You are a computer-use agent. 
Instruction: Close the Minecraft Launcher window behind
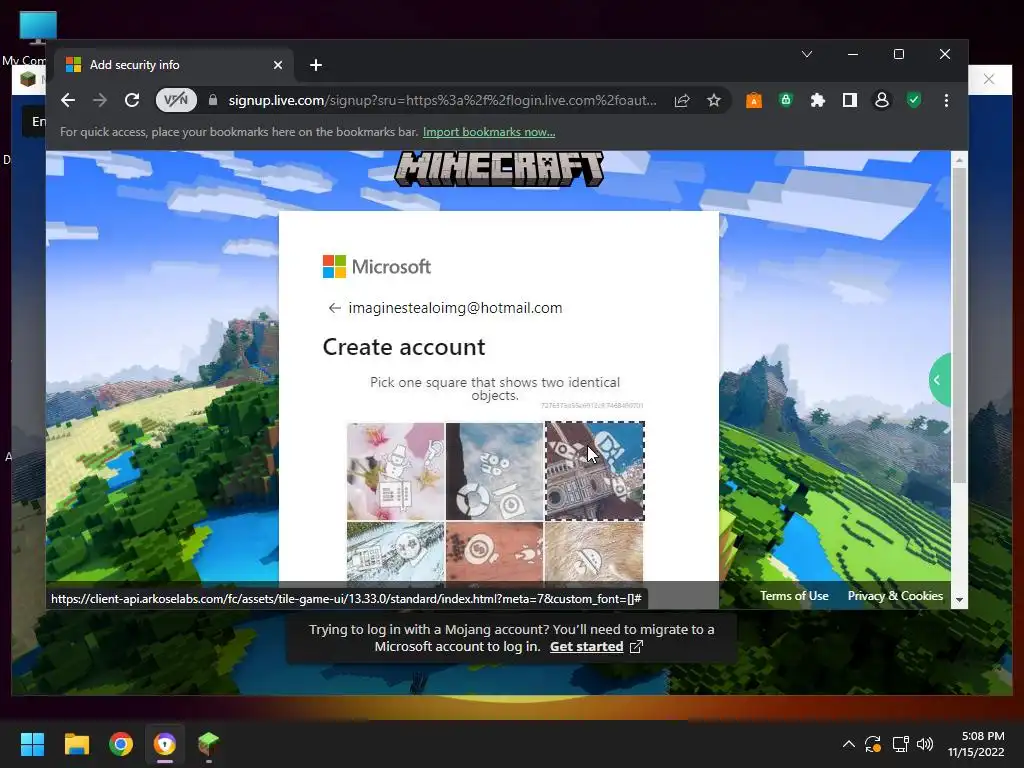(x=989, y=79)
